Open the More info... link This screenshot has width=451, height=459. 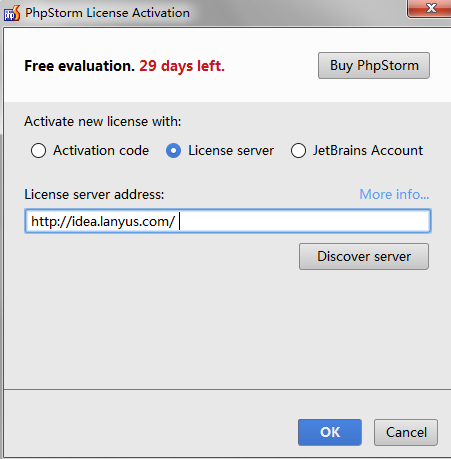(x=394, y=194)
